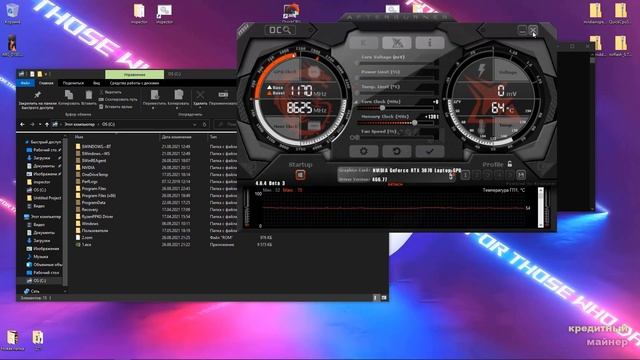Image resolution: width=640 pixels, height=360 pixels.
Task: Click the Удалить (delete) ribbon icon
Action: 200,99
